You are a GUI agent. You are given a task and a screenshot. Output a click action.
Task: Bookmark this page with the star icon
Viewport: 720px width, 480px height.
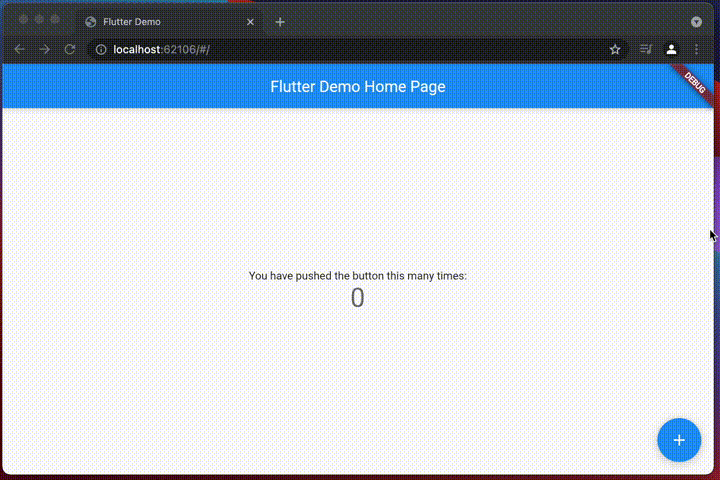pos(615,49)
